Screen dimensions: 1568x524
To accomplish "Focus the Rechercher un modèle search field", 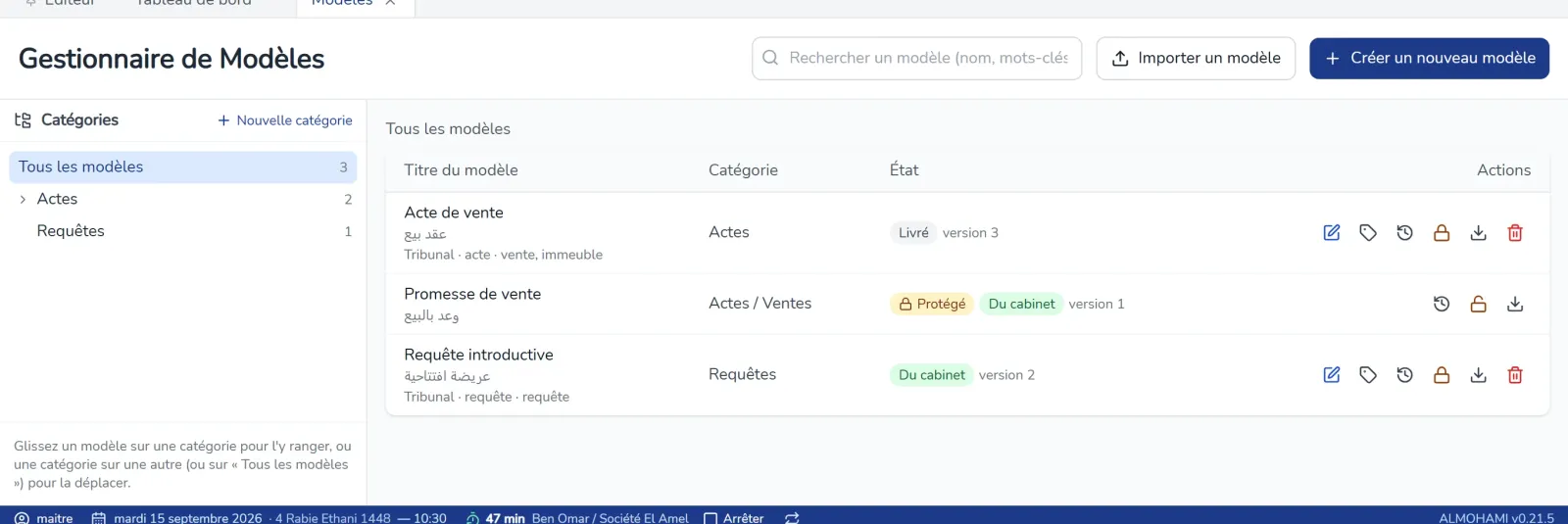I will click(x=917, y=59).
